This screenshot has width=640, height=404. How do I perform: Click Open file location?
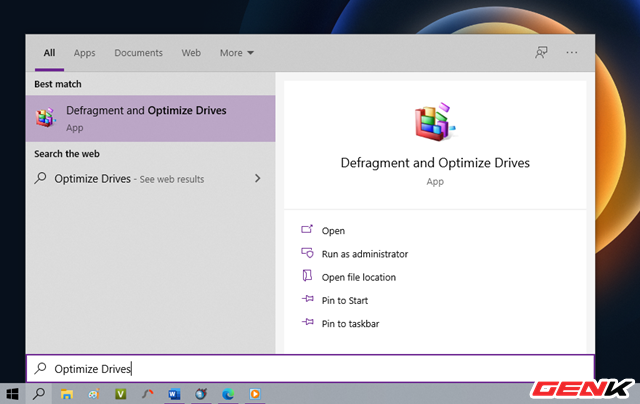point(358,277)
